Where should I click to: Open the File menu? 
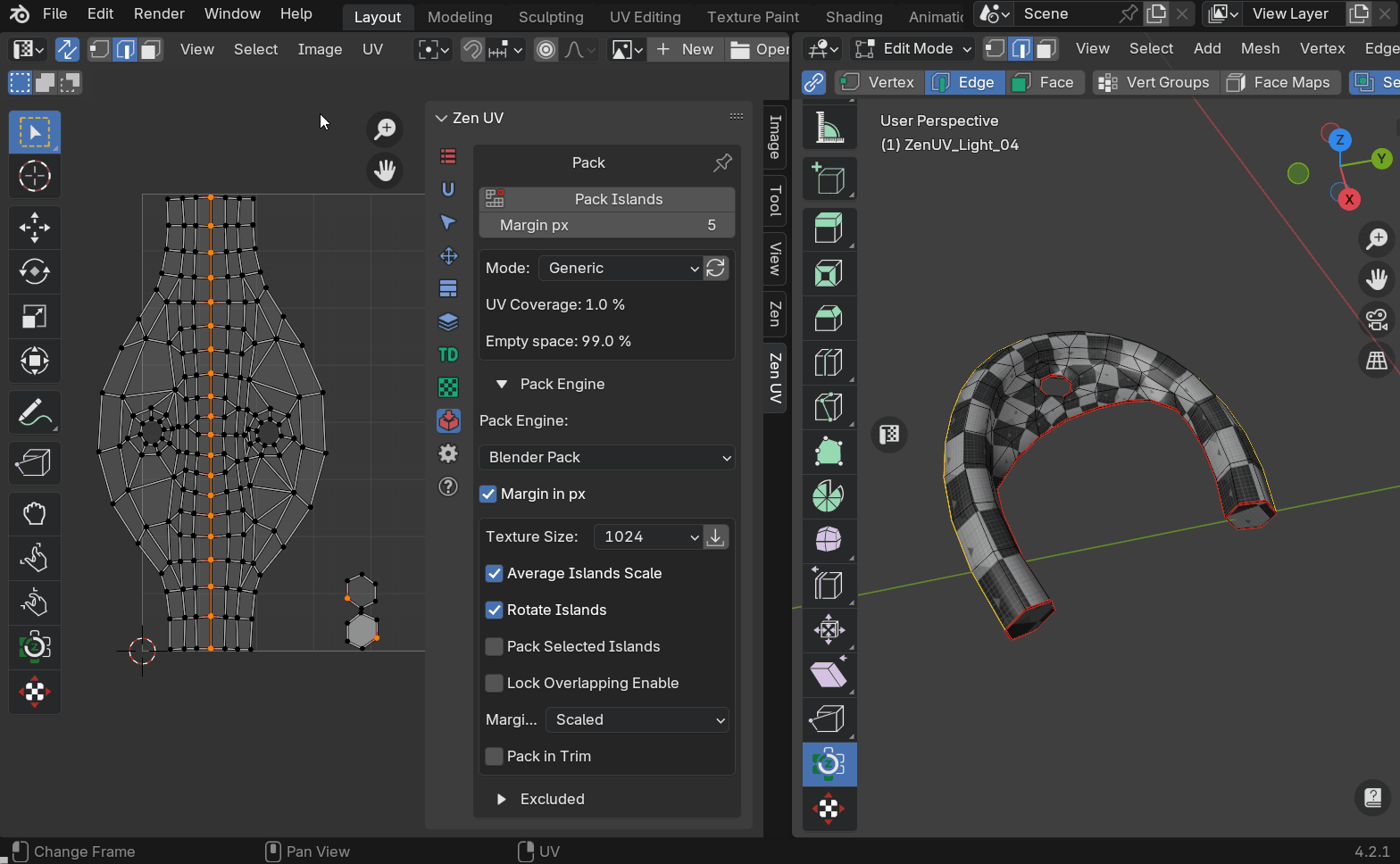[x=54, y=13]
